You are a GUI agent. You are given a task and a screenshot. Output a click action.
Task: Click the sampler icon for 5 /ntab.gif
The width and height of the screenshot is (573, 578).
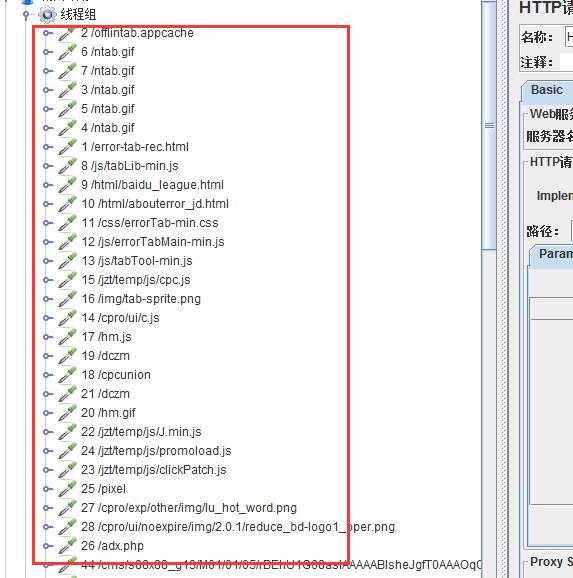point(67,109)
